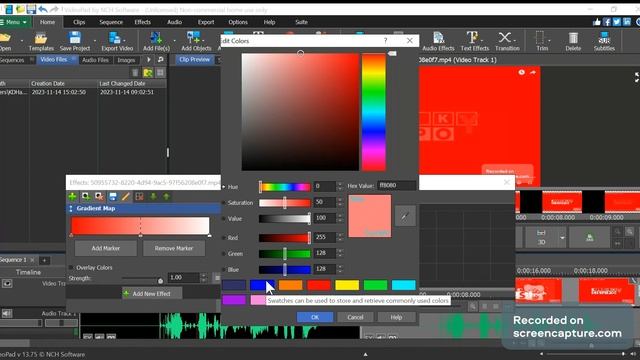This screenshot has width=640, height=360.
Task: Click the Red value field showing 255
Action: click(324, 237)
